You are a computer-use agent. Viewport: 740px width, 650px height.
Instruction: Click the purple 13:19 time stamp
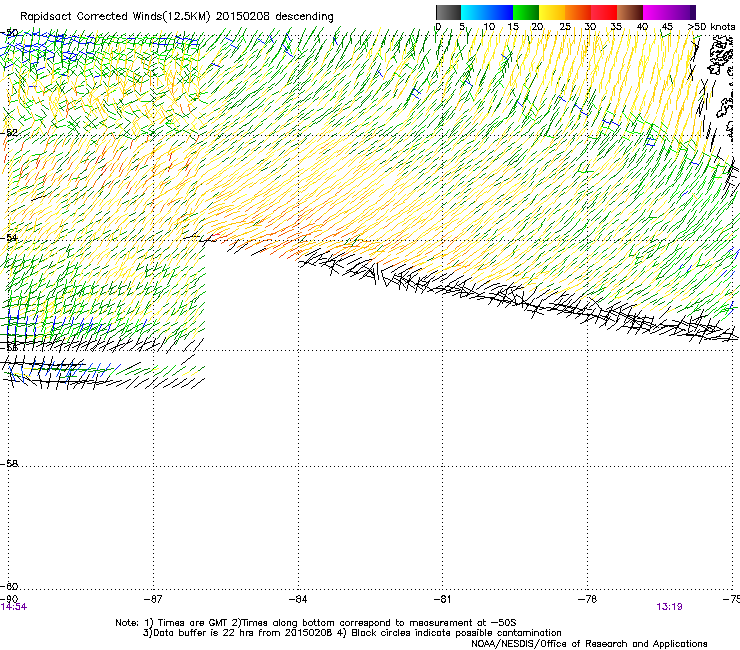[669, 607]
